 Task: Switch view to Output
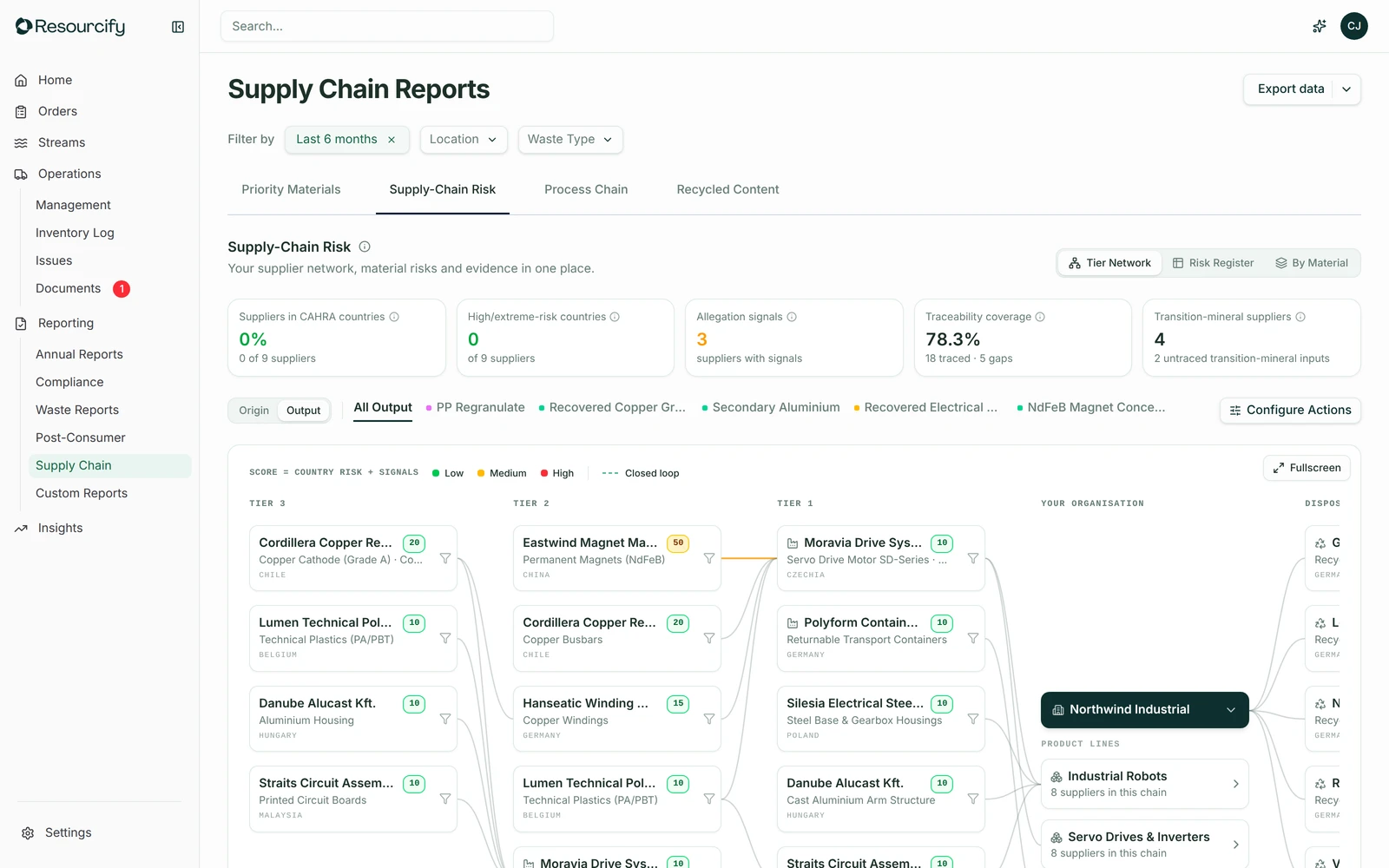click(x=304, y=411)
